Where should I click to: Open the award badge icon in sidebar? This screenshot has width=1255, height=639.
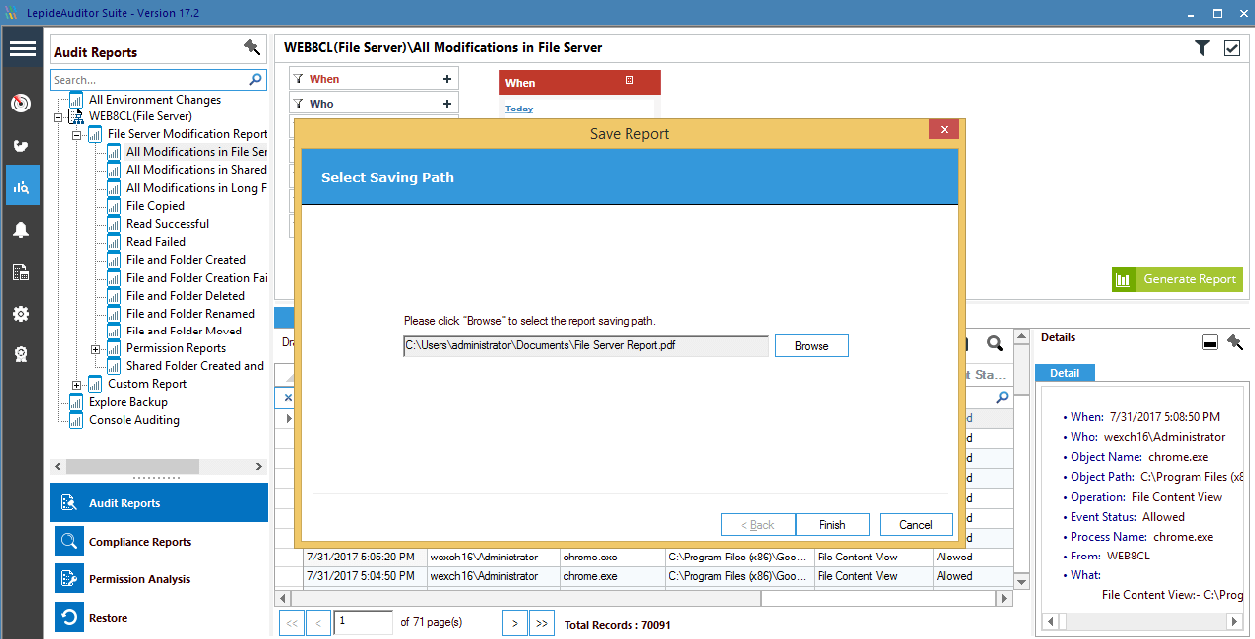(21, 354)
